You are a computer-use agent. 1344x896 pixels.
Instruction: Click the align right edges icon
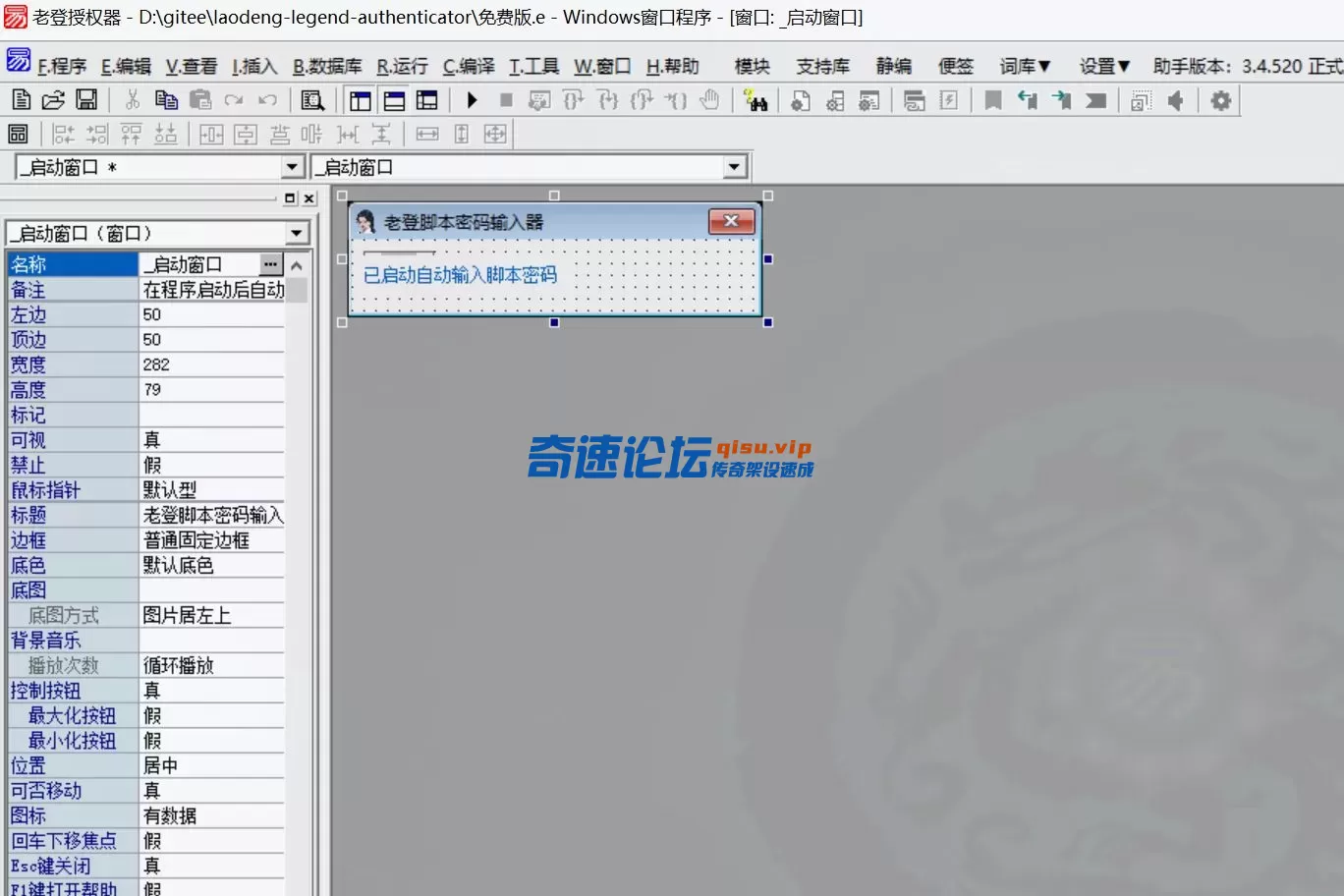[x=97, y=134]
